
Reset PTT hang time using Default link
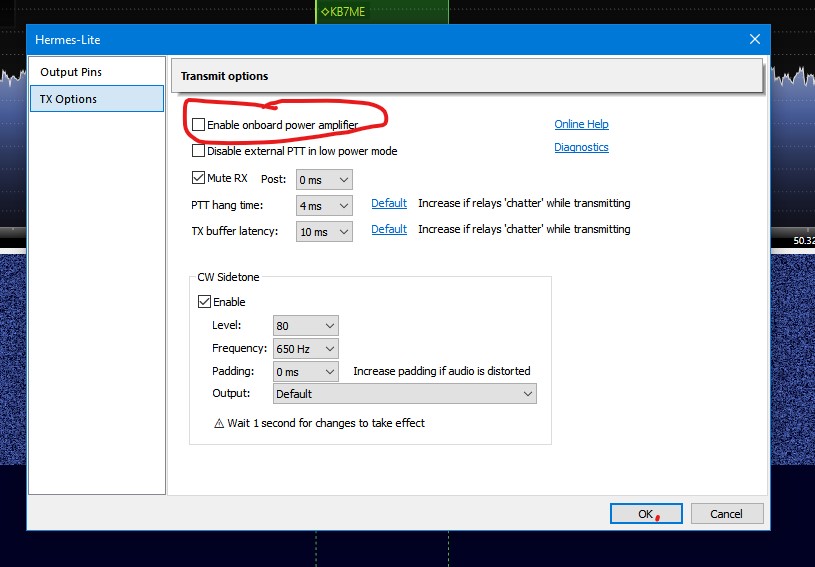click(389, 203)
